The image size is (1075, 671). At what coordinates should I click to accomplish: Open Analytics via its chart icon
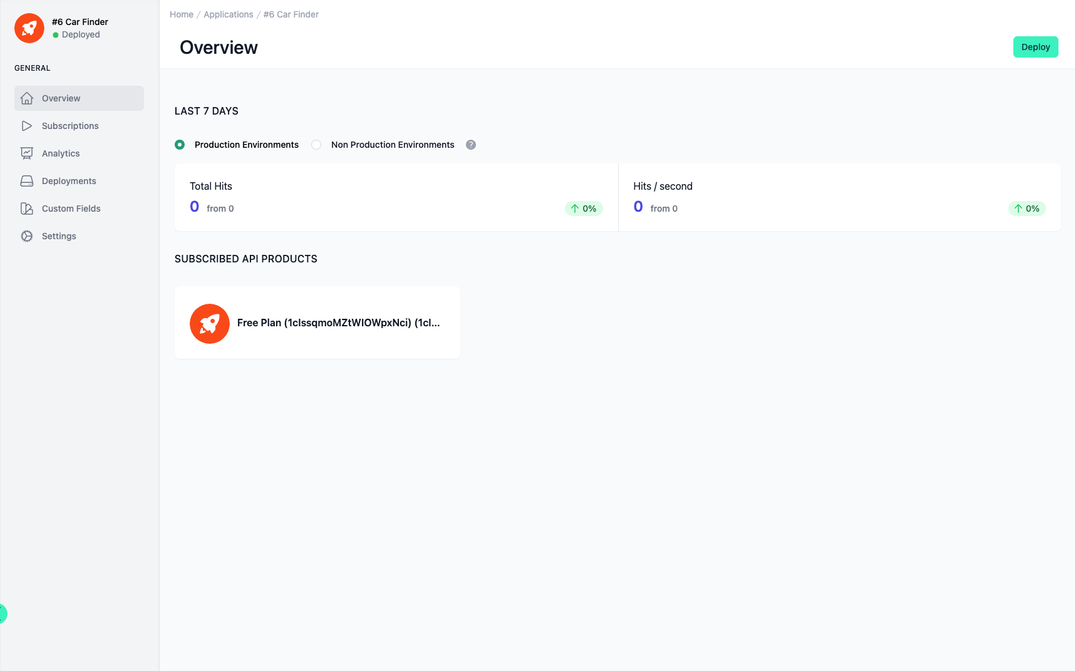pyautogui.click(x=27, y=153)
